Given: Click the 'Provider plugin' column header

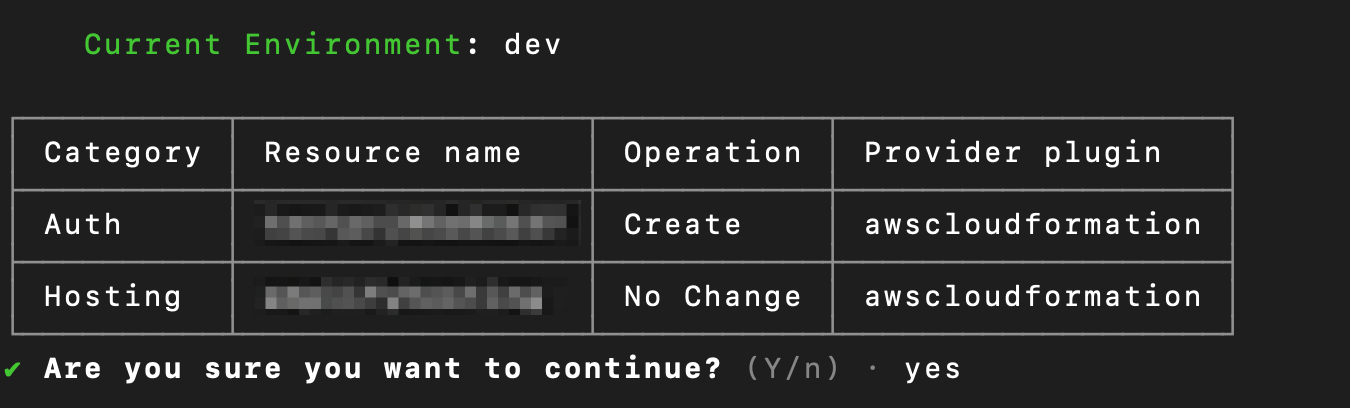Looking at the screenshot, I should point(1013,153).
